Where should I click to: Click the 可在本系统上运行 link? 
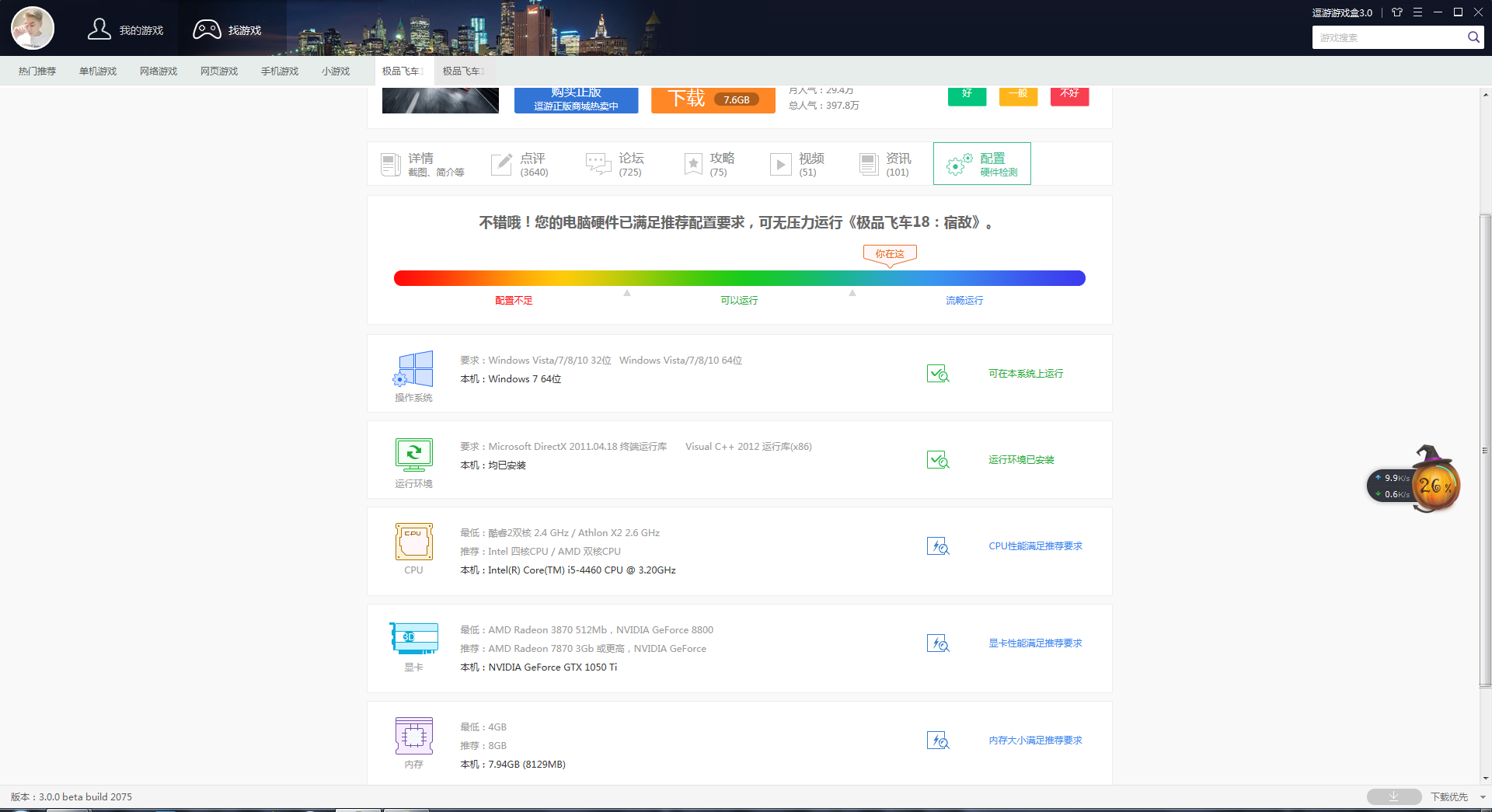click(x=1026, y=374)
